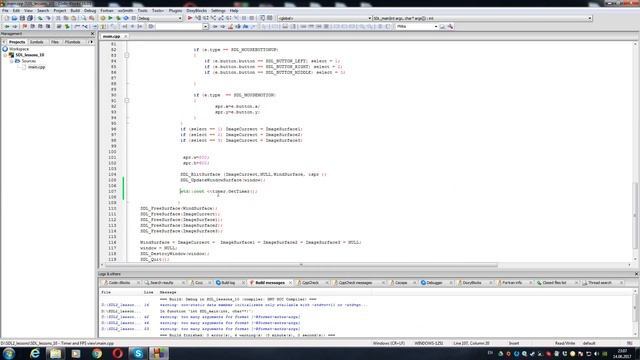This screenshot has height=360, width=640.
Task: Open Skype from the taskbar
Action: pyautogui.click(x=138, y=353)
